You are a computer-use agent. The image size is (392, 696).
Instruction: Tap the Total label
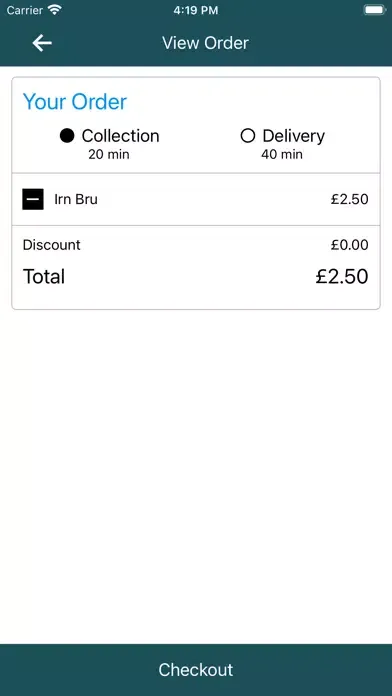pyautogui.click(x=44, y=277)
